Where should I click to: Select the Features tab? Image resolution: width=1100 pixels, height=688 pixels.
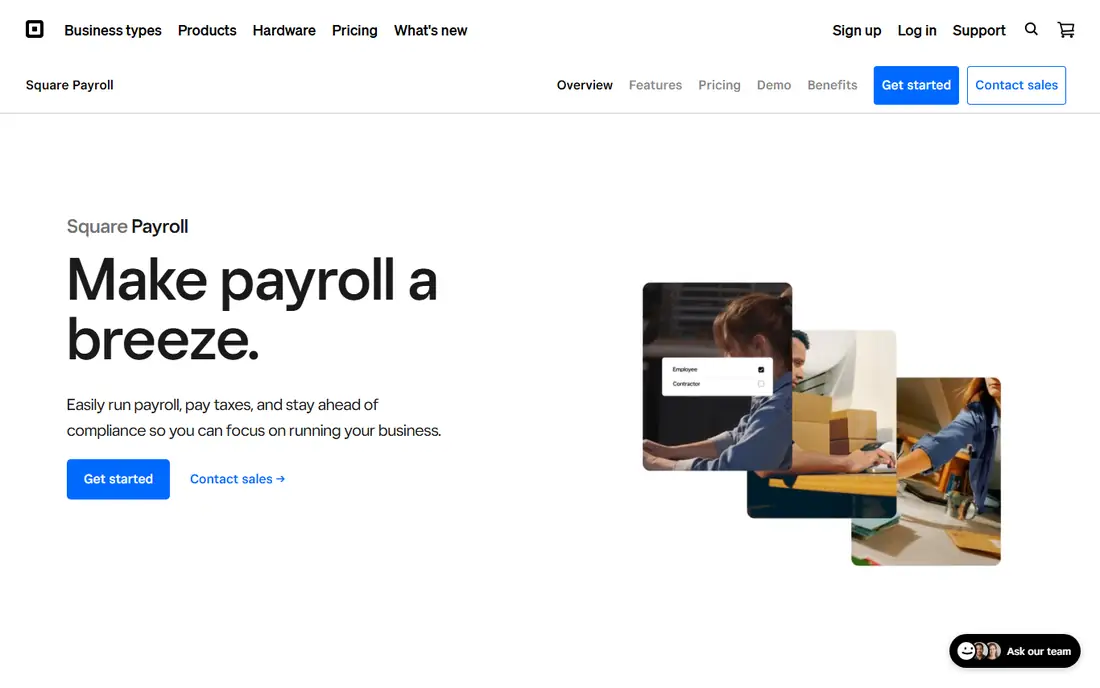click(x=655, y=85)
